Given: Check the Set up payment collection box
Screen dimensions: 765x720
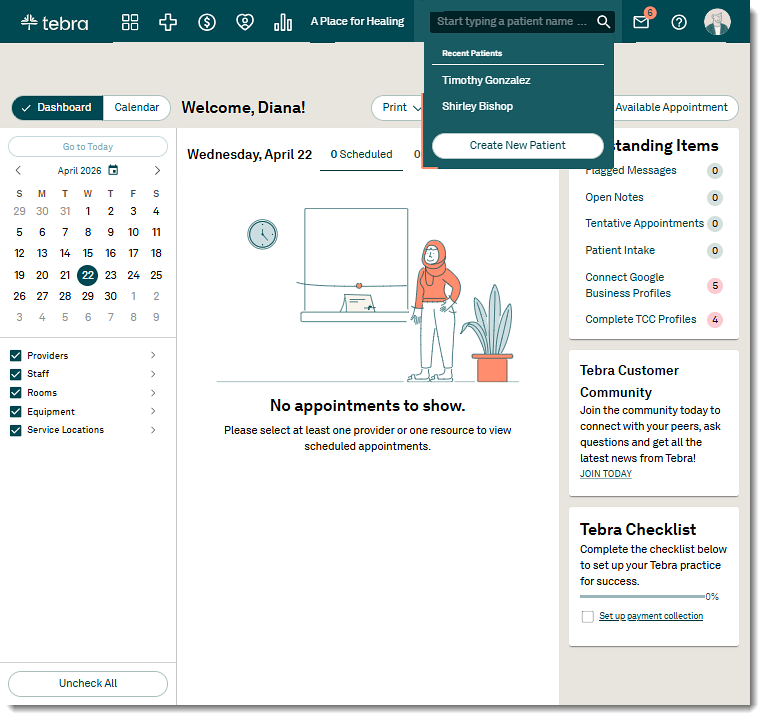Looking at the screenshot, I should pyautogui.click(x=587, y=617).
